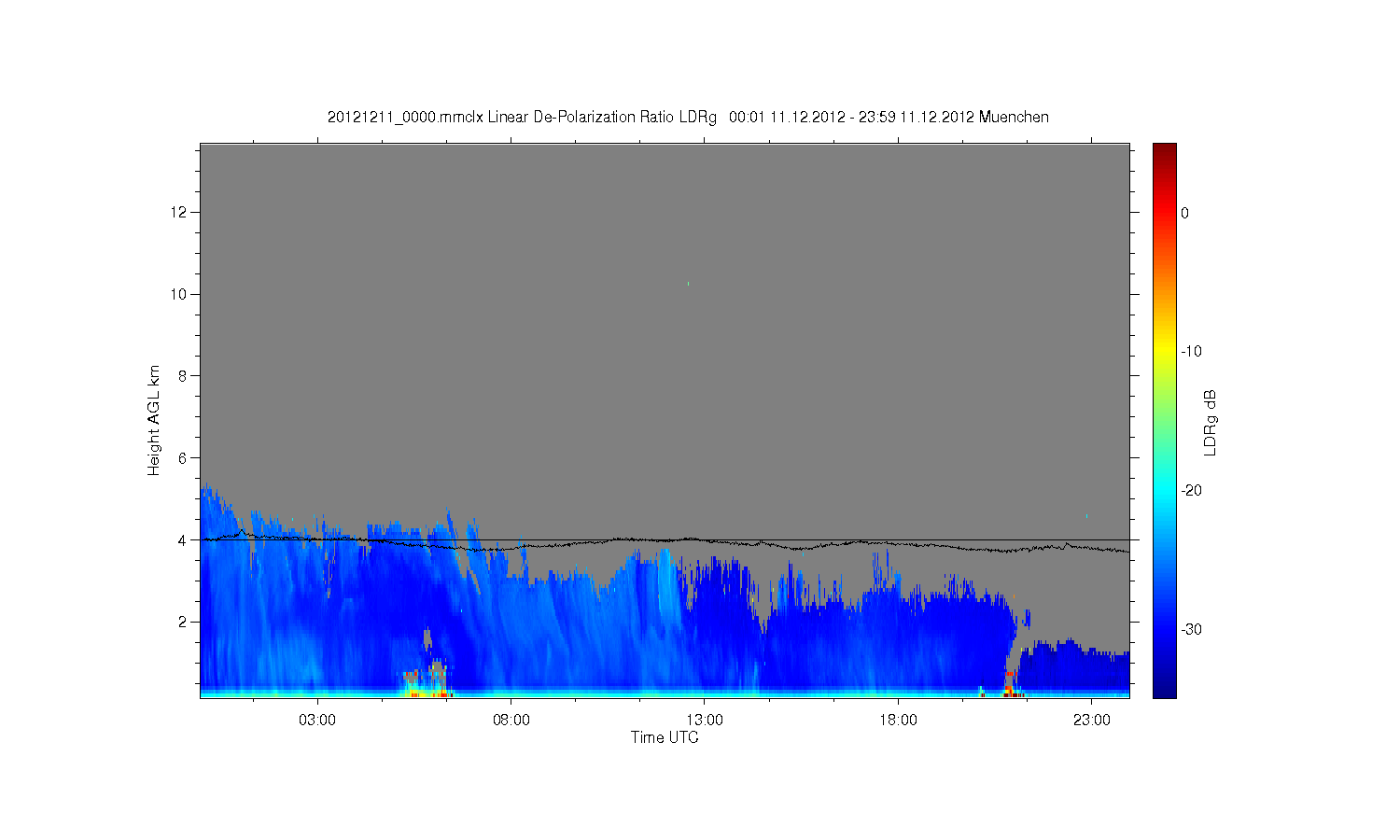Click the colorbar value label 0
The height and width of the screenshot is (840, 1400).
[x=1185, y=213]
